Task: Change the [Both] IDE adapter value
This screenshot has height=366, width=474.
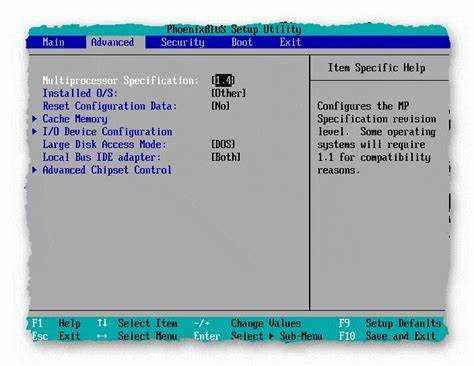Action: coord(226,157)
